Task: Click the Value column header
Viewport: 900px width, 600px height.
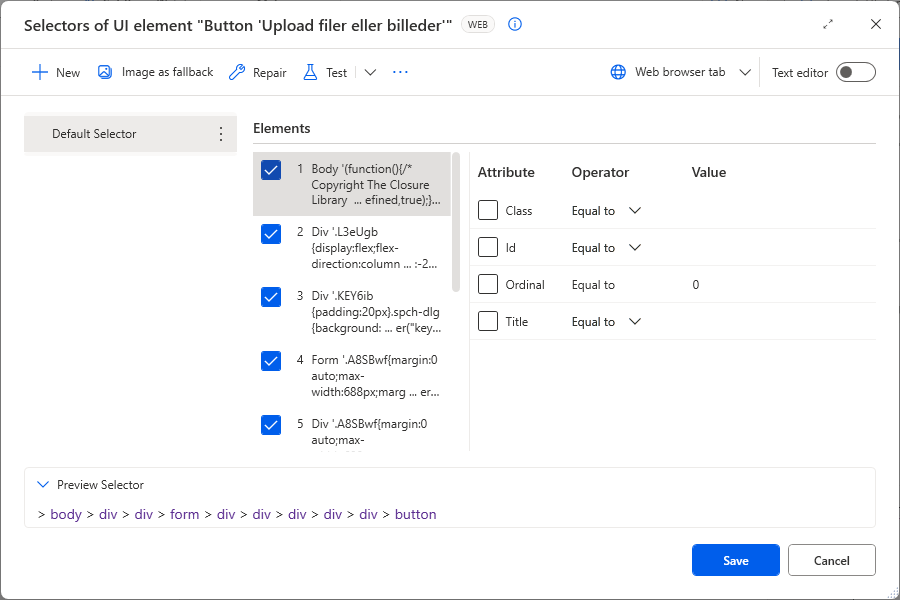Action: pyautogui.click(x=708, y=172)
